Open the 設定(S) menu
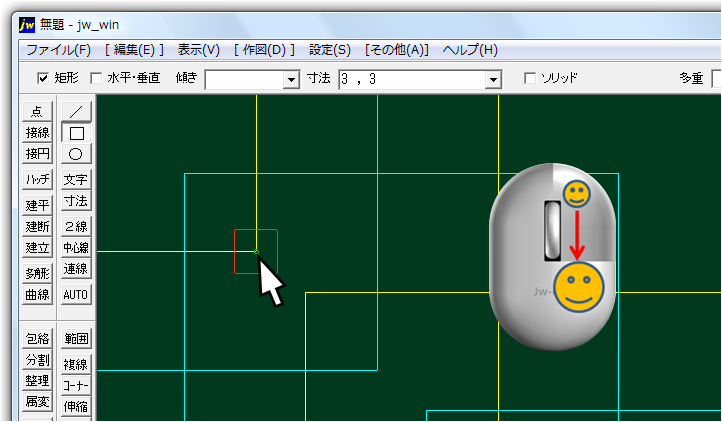Screen dimensions: 722x422 tap(330, 49)
